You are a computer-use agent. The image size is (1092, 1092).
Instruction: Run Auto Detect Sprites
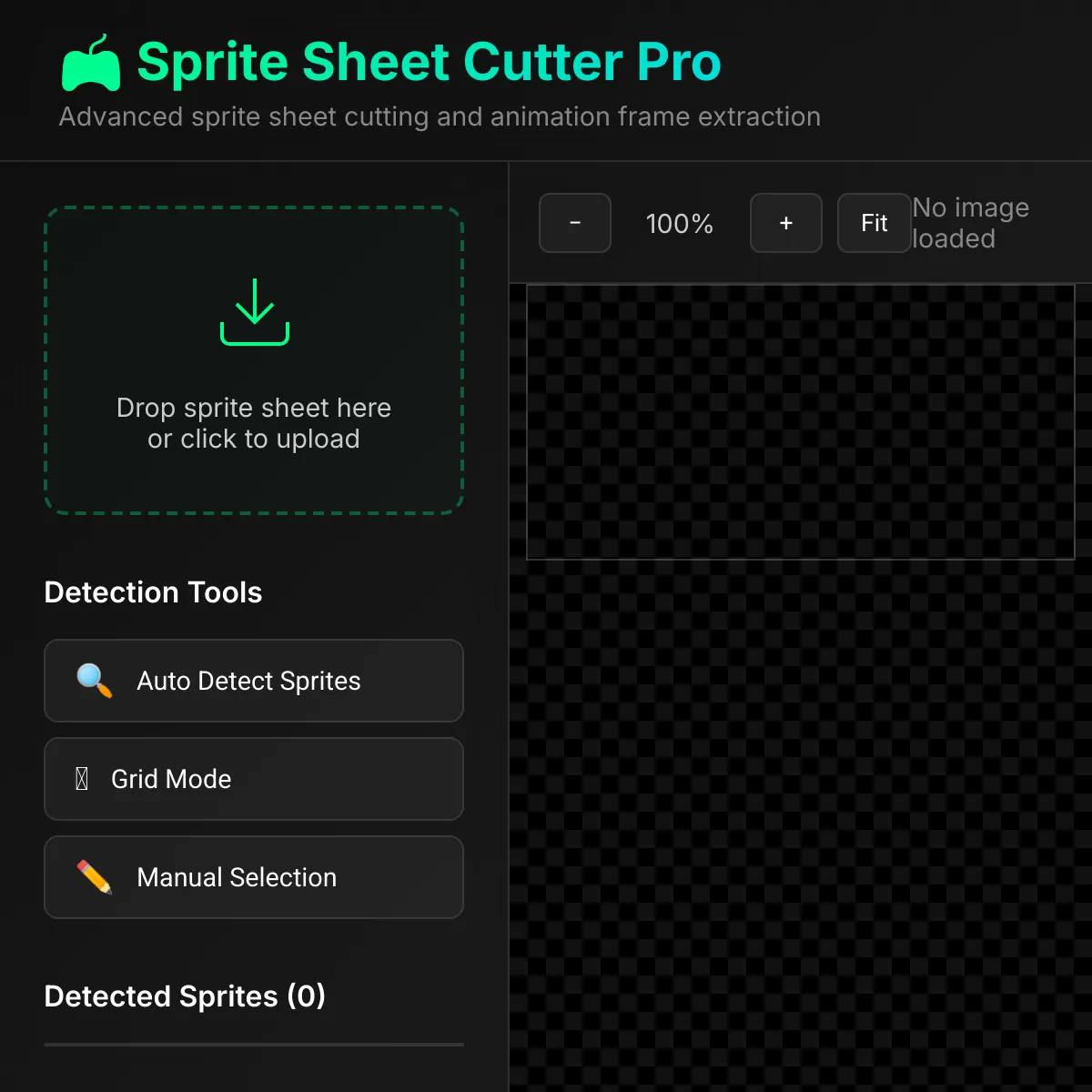pyautogui.click(x=254, y=681)
